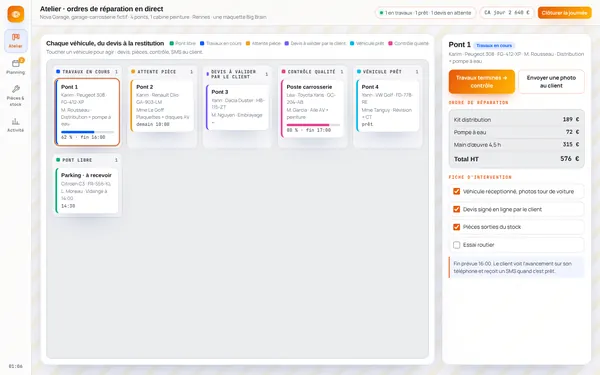Select the Pont 3 vehicle card

click(237, 108)
